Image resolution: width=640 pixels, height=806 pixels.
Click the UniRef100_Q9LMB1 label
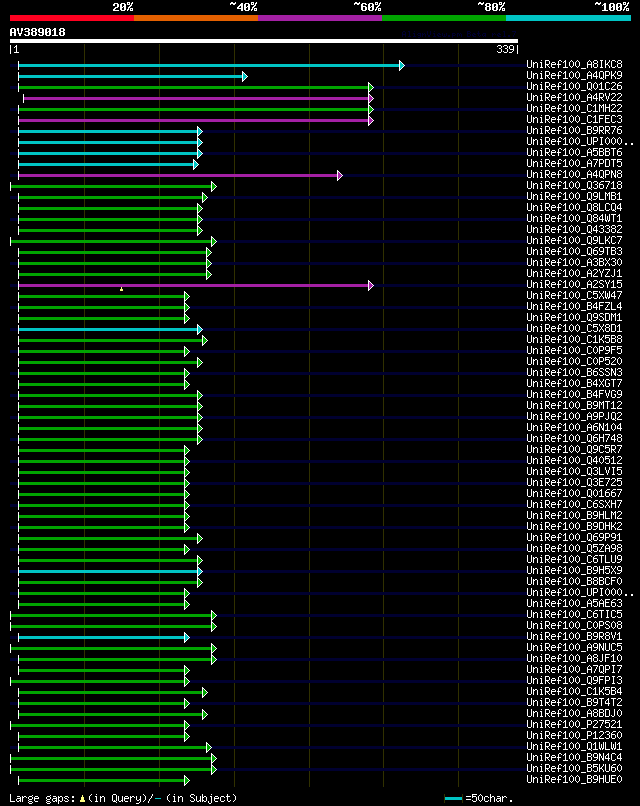tap(574, 196)
